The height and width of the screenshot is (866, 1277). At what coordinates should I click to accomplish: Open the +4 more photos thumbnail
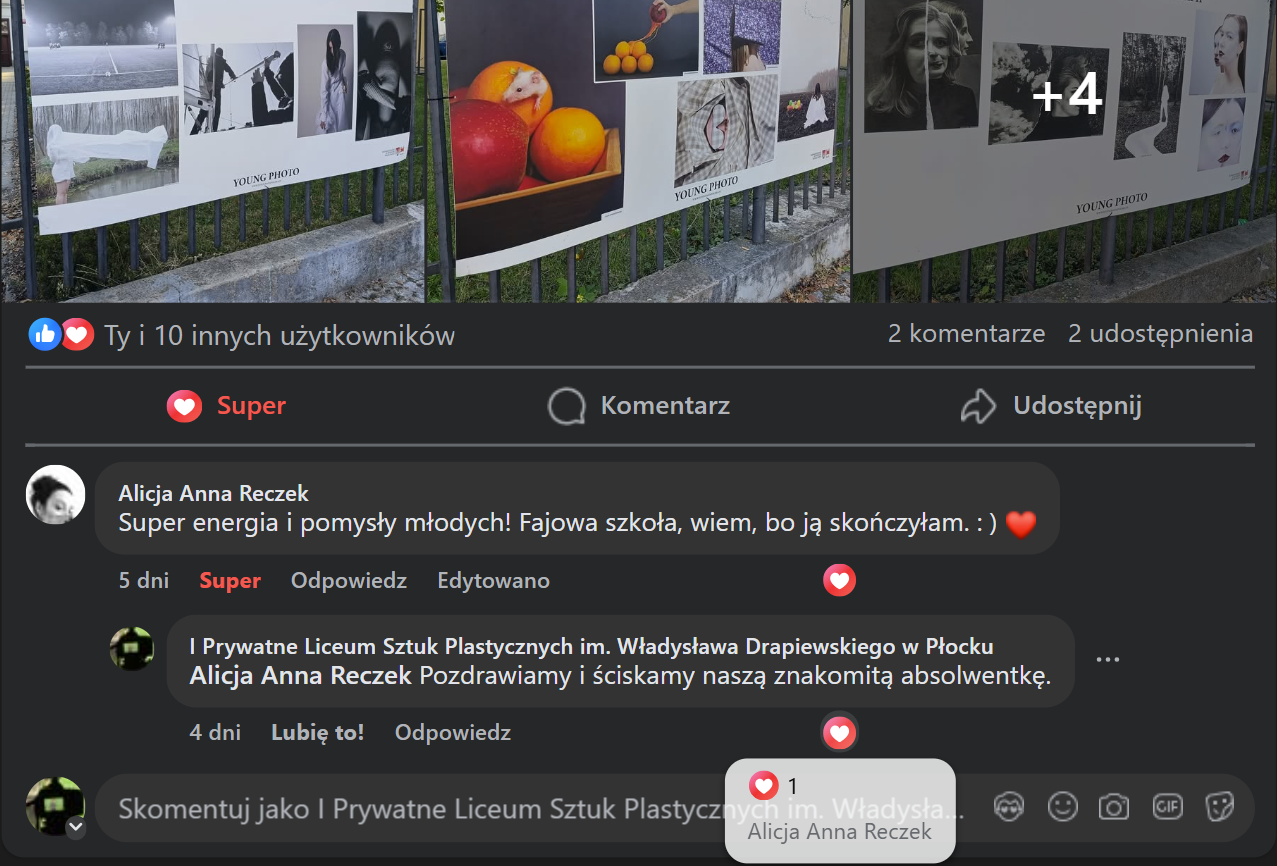pyautogui.click(x=1065, y=150)
